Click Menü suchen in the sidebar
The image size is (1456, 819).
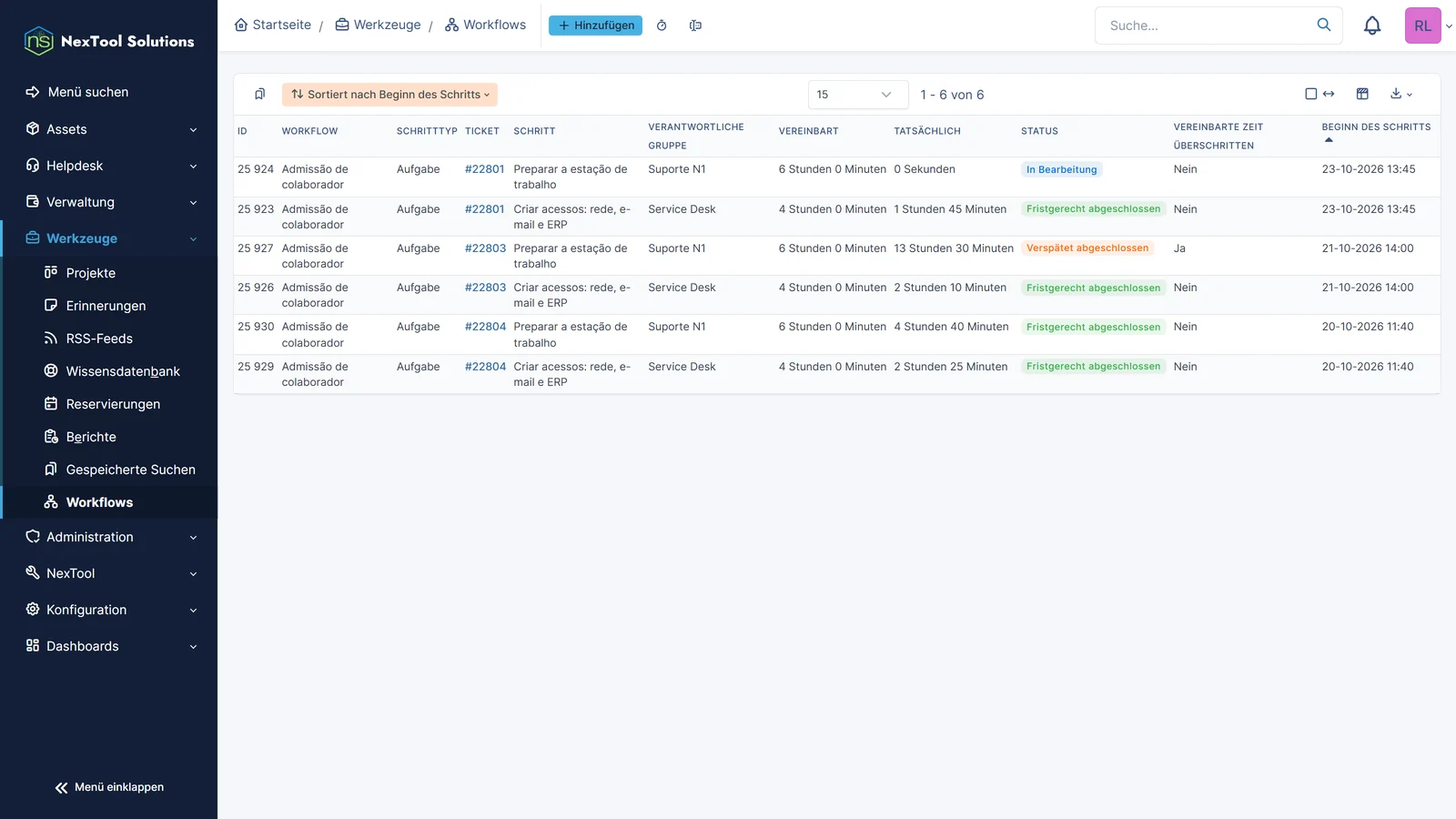(87, 92)
